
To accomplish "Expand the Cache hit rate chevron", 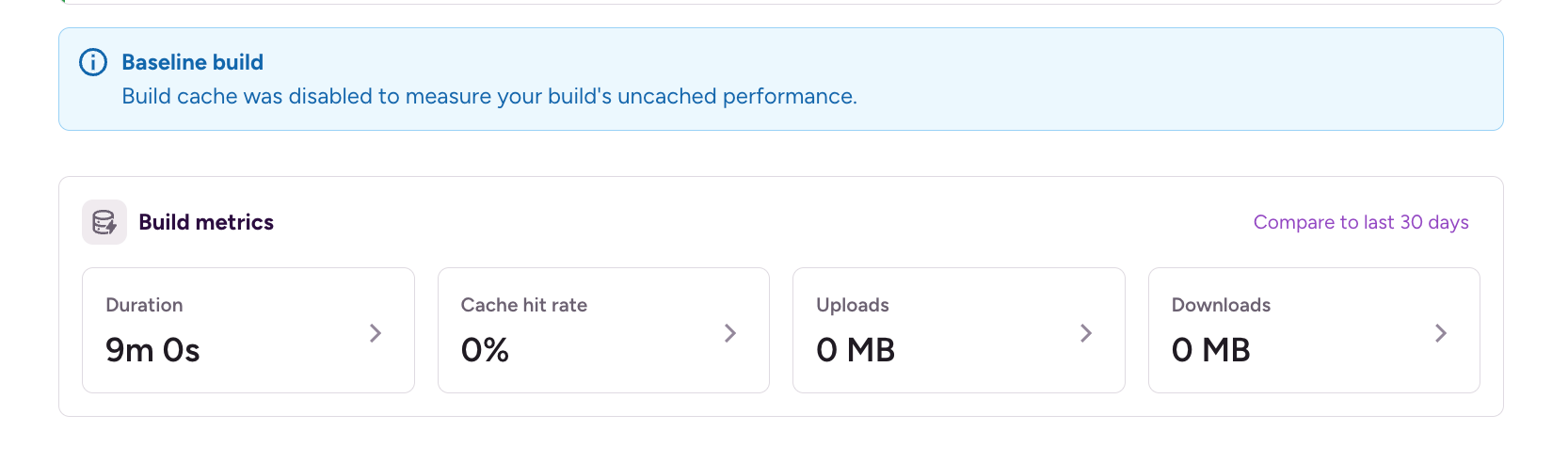I will 730,332.
